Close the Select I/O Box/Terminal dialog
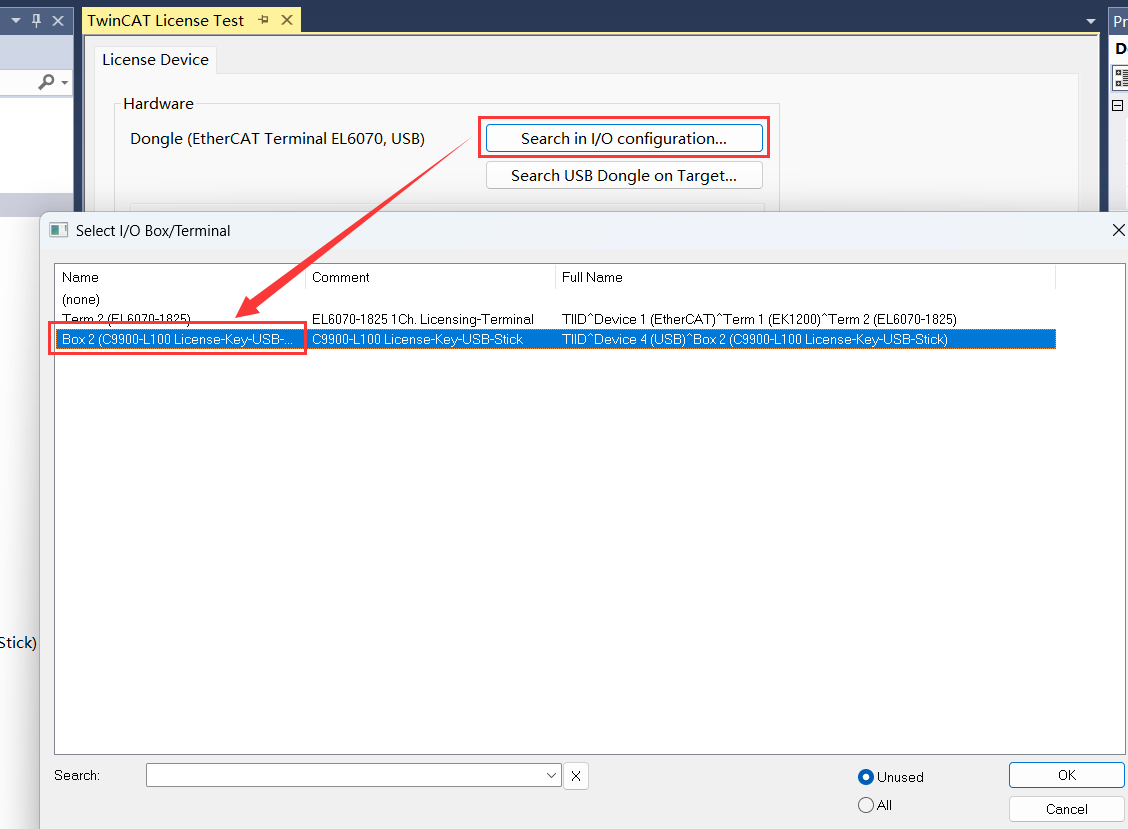 (1118, 230)
